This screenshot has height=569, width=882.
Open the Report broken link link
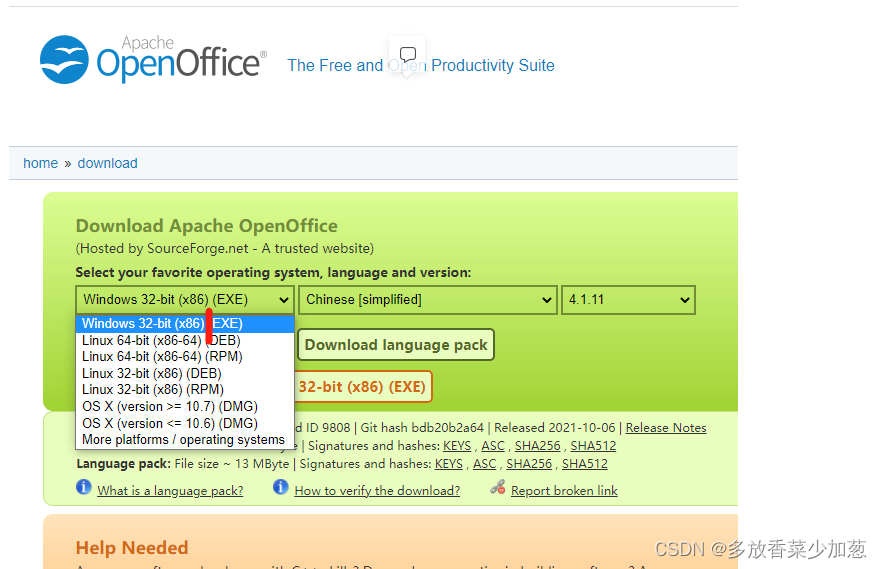click(564, 491)
